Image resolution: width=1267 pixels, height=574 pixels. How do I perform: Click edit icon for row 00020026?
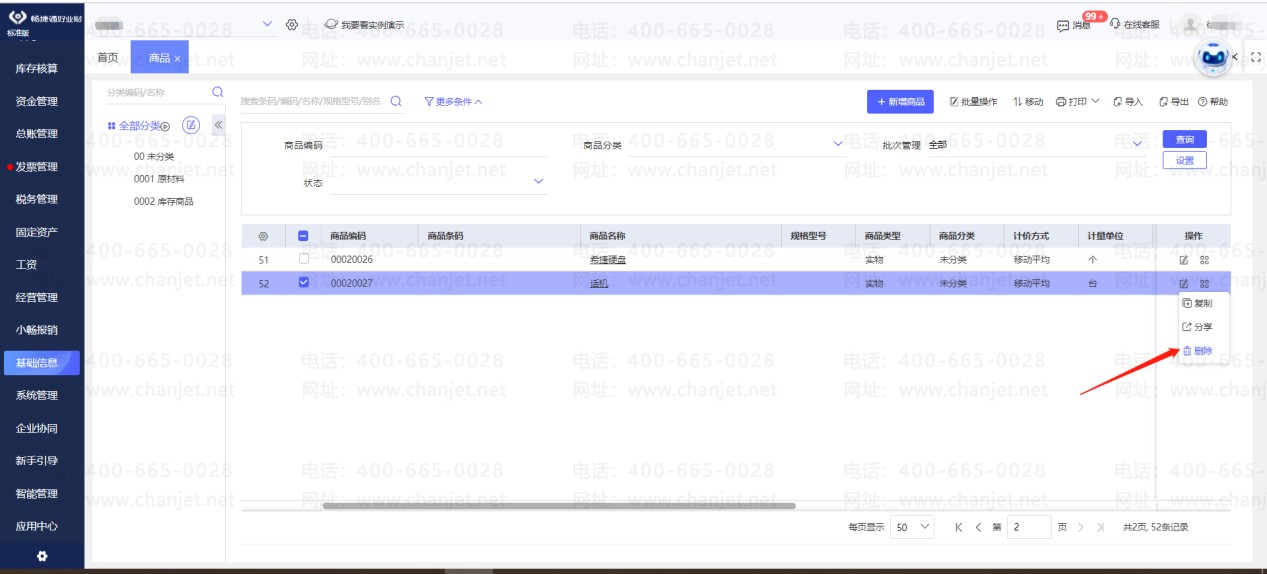1183,260
